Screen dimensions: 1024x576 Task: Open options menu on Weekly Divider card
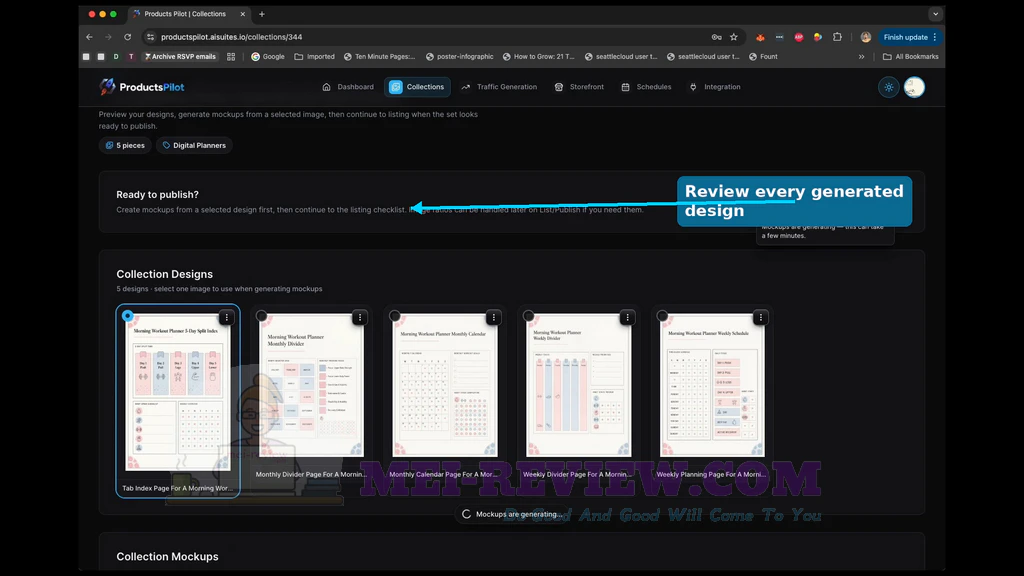628,317
